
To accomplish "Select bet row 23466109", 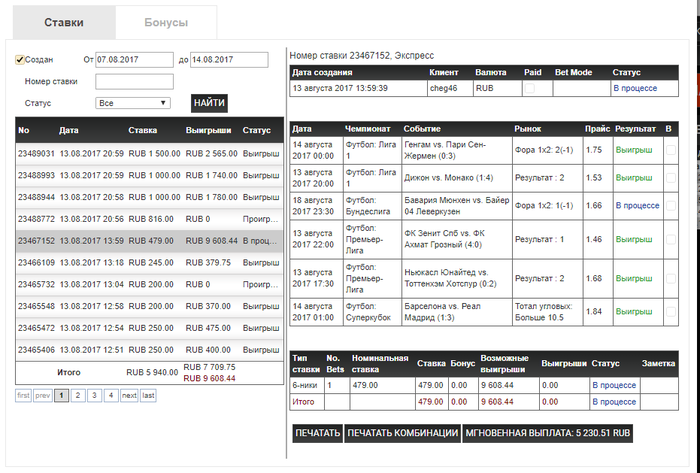I will coord(150,263).
